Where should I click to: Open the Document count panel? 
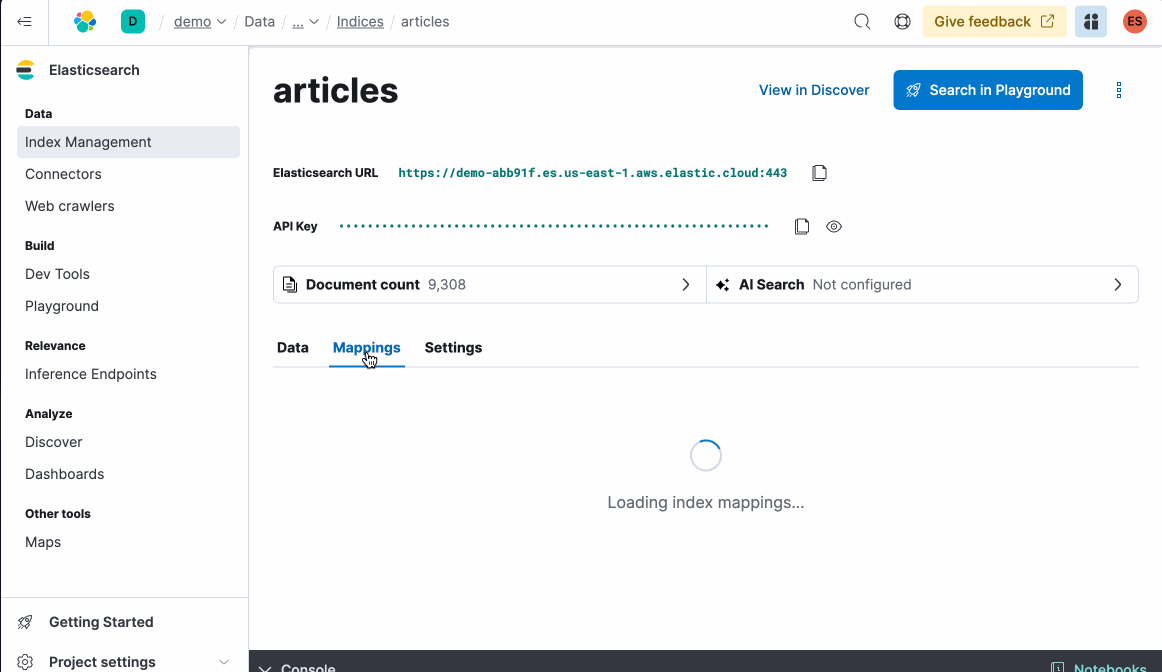click(x=489, y=284)
